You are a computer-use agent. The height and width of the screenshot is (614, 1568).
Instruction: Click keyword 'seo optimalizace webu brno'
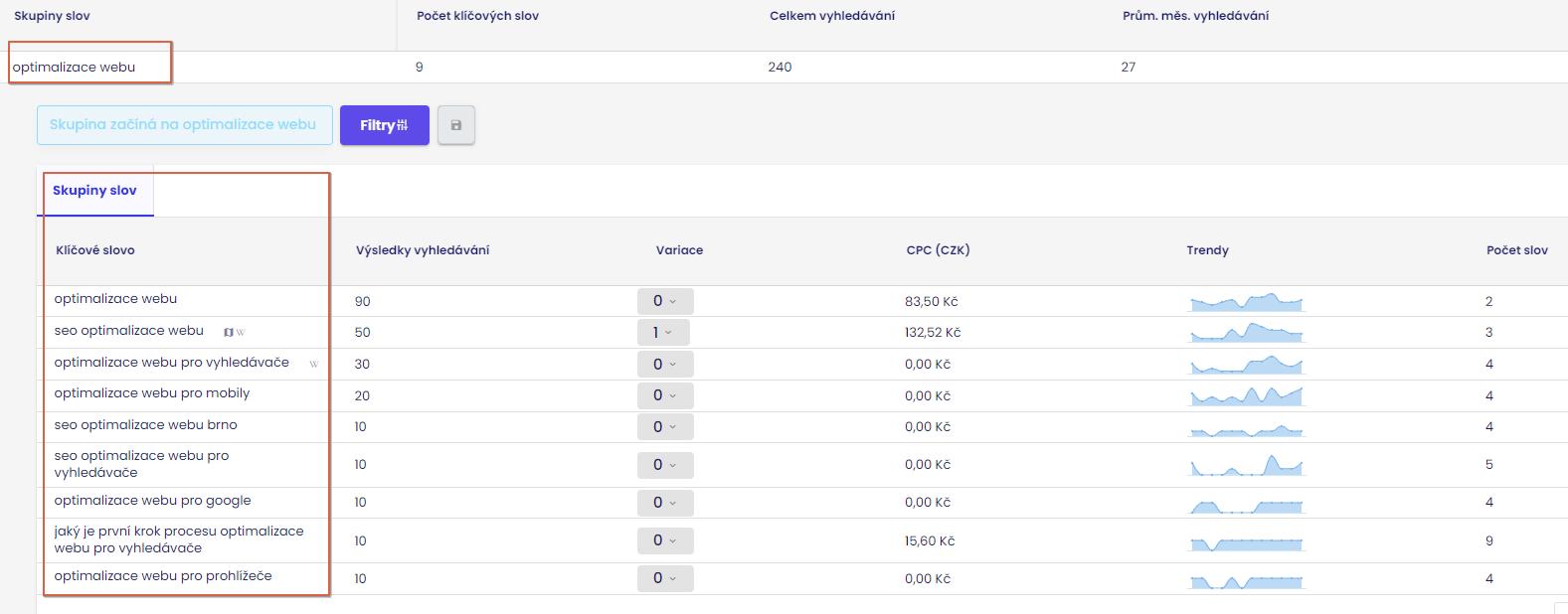[145, 425]
